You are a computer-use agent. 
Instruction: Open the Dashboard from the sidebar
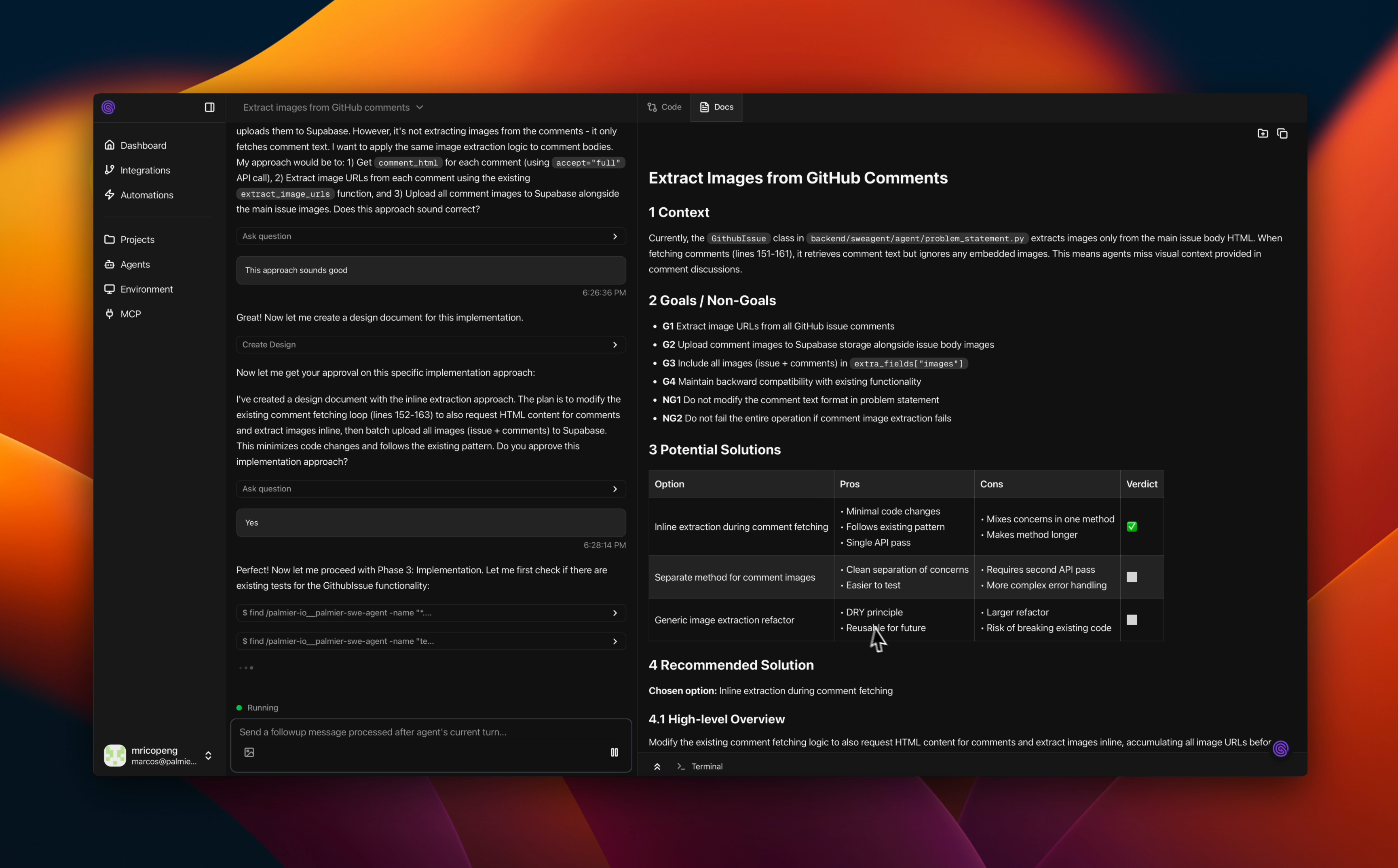142,145
